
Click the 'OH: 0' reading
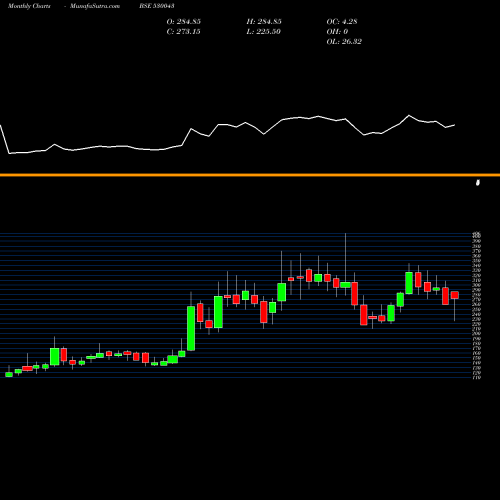337,32
